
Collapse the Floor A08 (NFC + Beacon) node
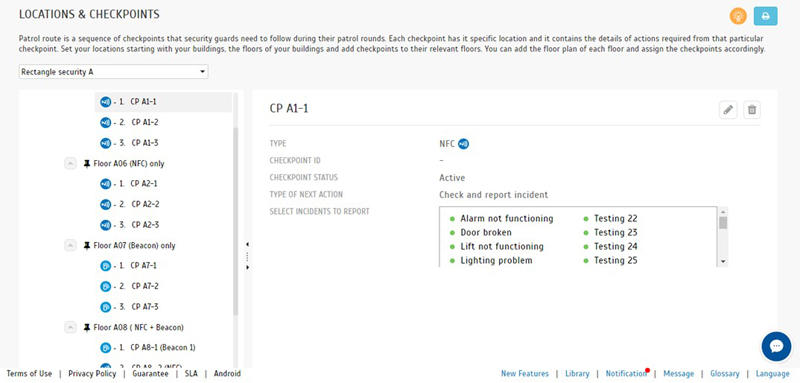pos(70,327)
